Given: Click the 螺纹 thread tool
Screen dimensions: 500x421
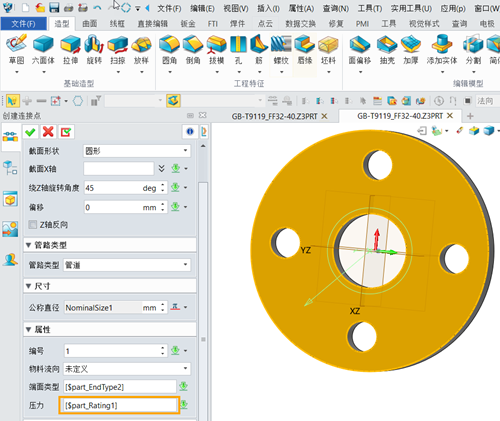Looking at the screenshot, I should (281, 50).
